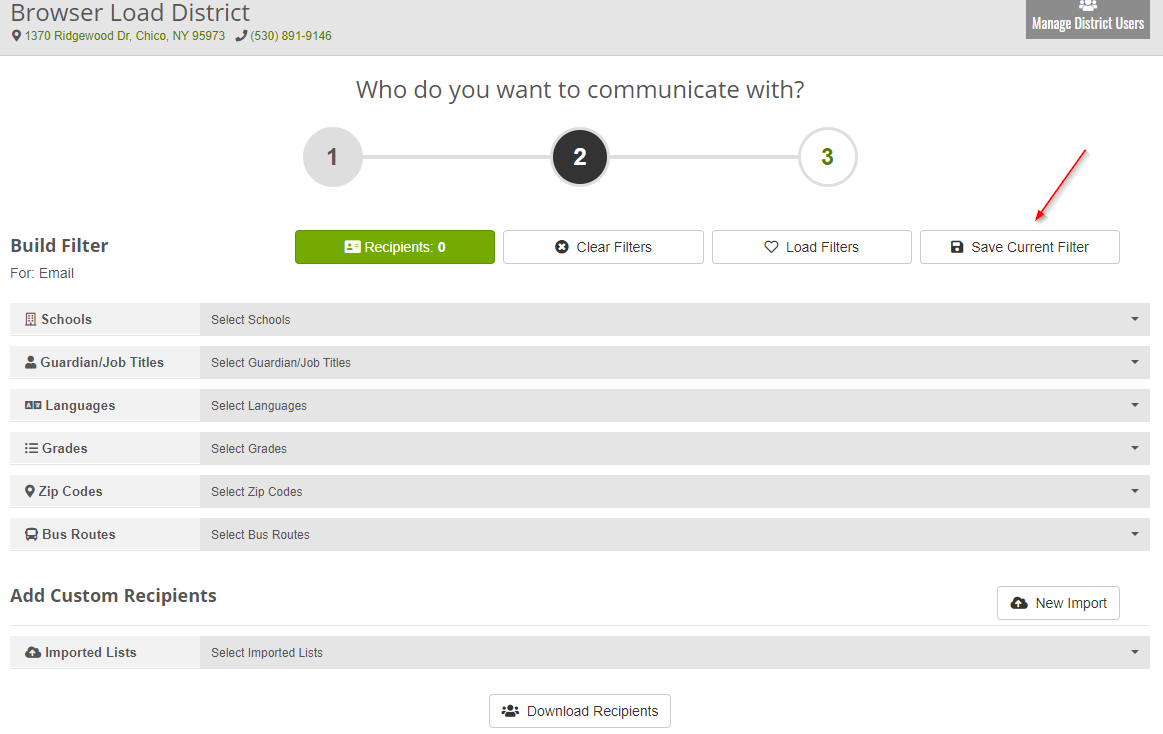Click the Guardian/Job Titles person icon
The width and height of the screenshot is (1163, 734).
point(30,363)
